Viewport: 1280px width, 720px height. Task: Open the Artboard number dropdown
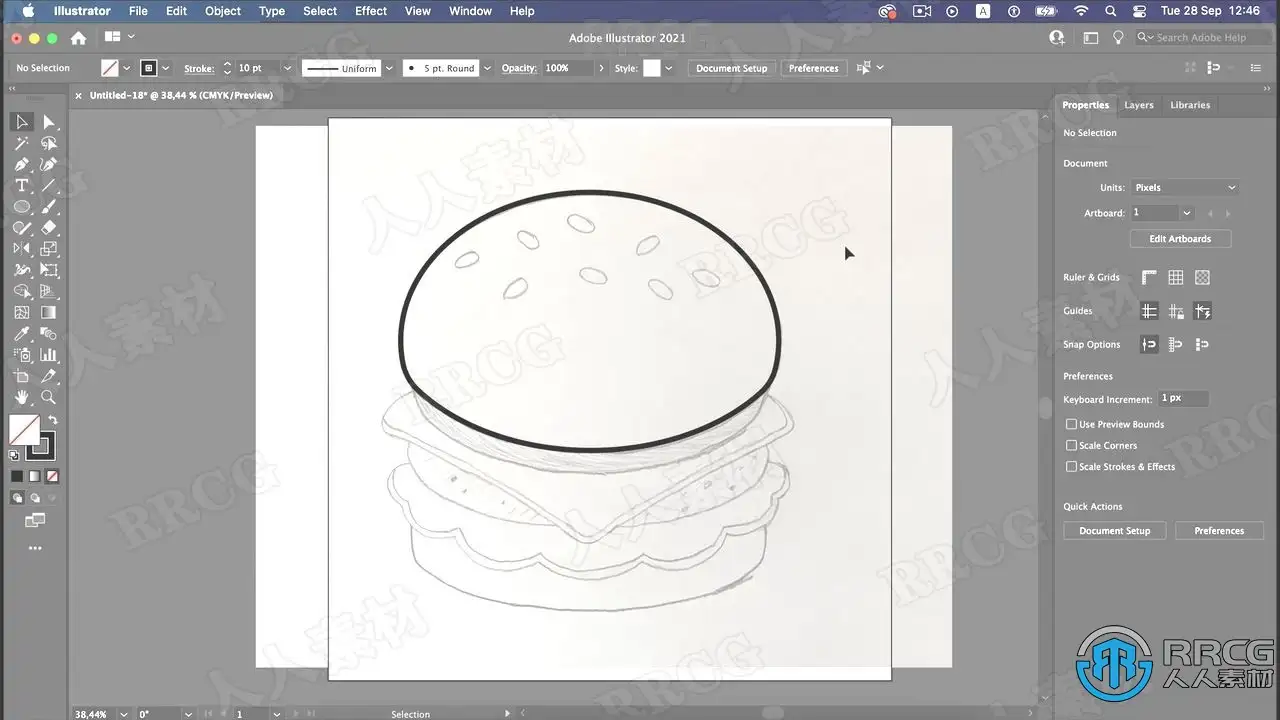[1187, 213]
